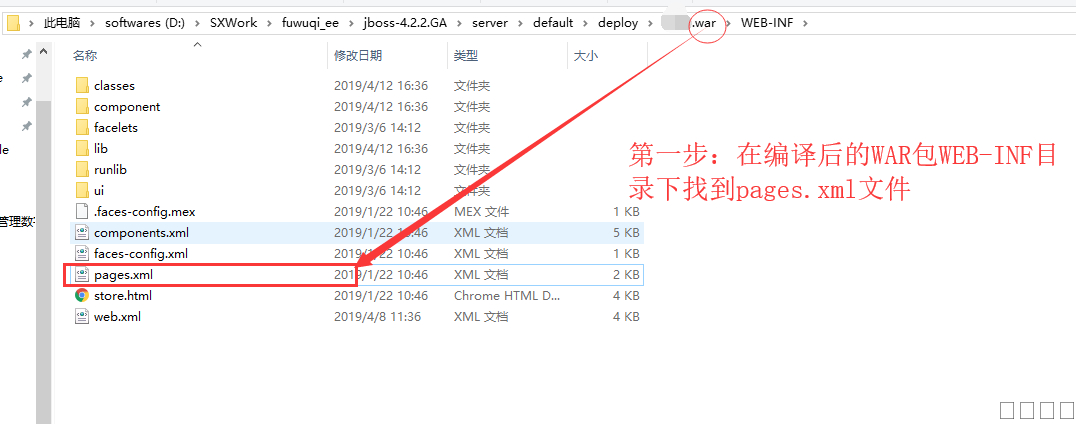Select the .faces-config.mex file icon

pos(82,212)
